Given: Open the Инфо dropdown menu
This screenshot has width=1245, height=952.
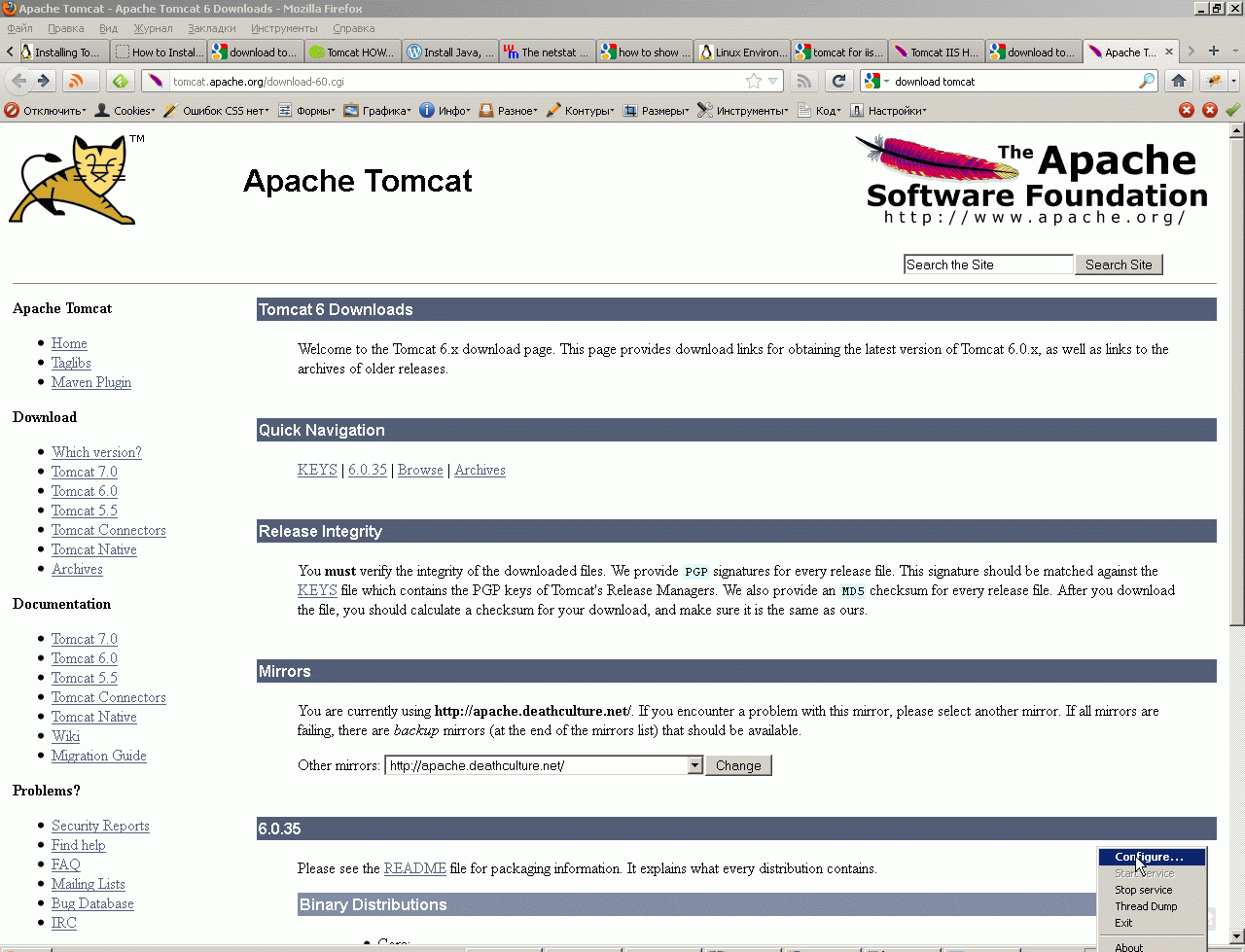Looking at the screenshot, I should coord(445,111).
